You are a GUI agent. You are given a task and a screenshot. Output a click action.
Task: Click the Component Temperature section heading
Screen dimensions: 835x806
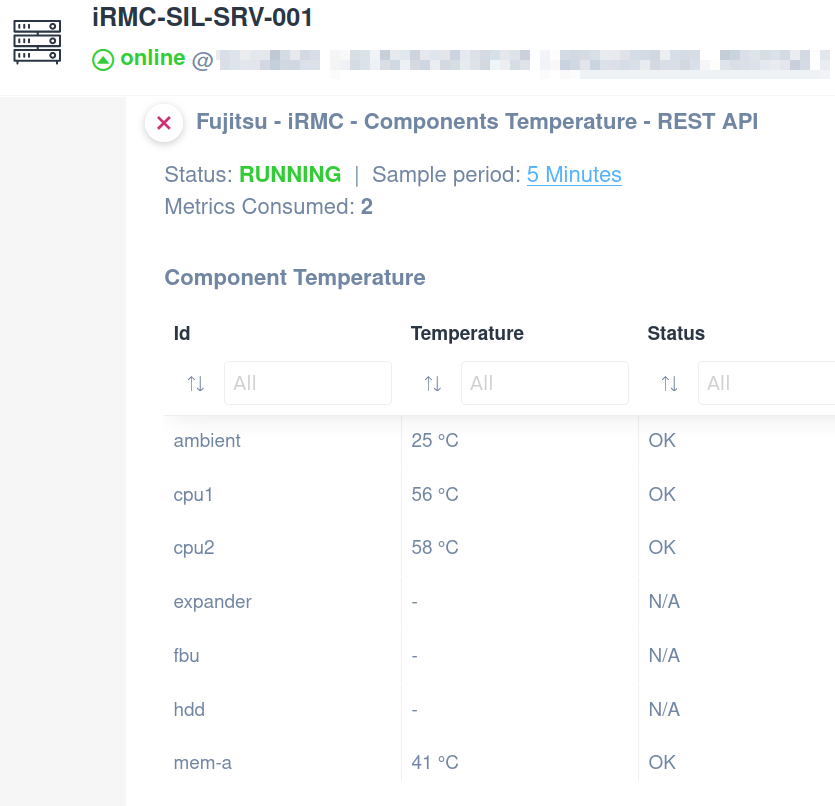click(295, 277)
